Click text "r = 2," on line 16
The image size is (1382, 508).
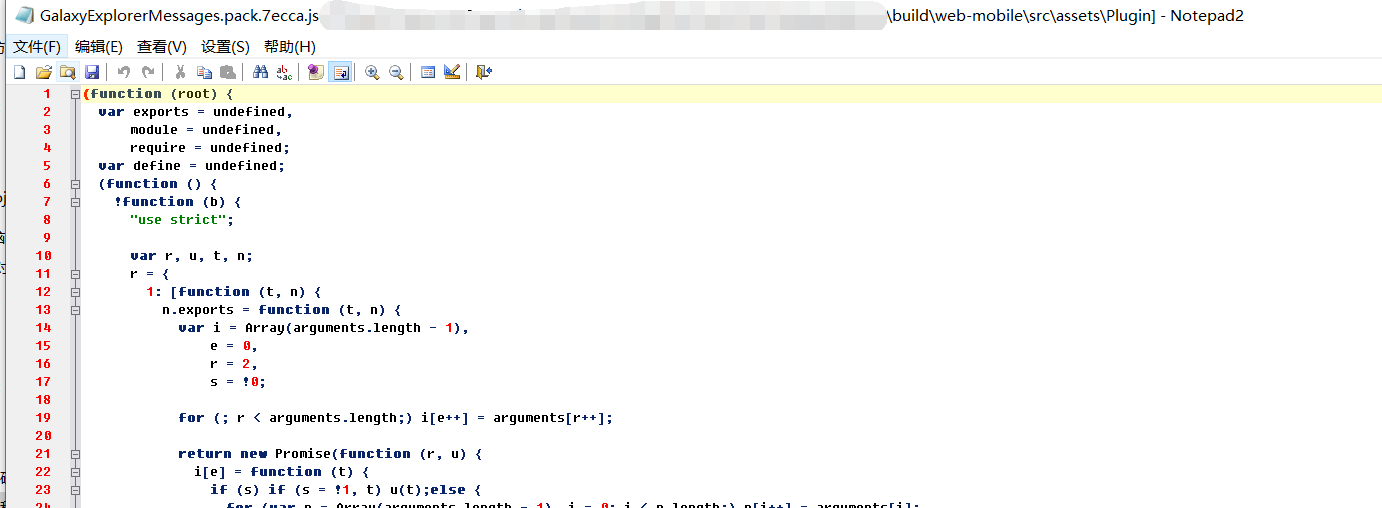[x=234, y=364]
